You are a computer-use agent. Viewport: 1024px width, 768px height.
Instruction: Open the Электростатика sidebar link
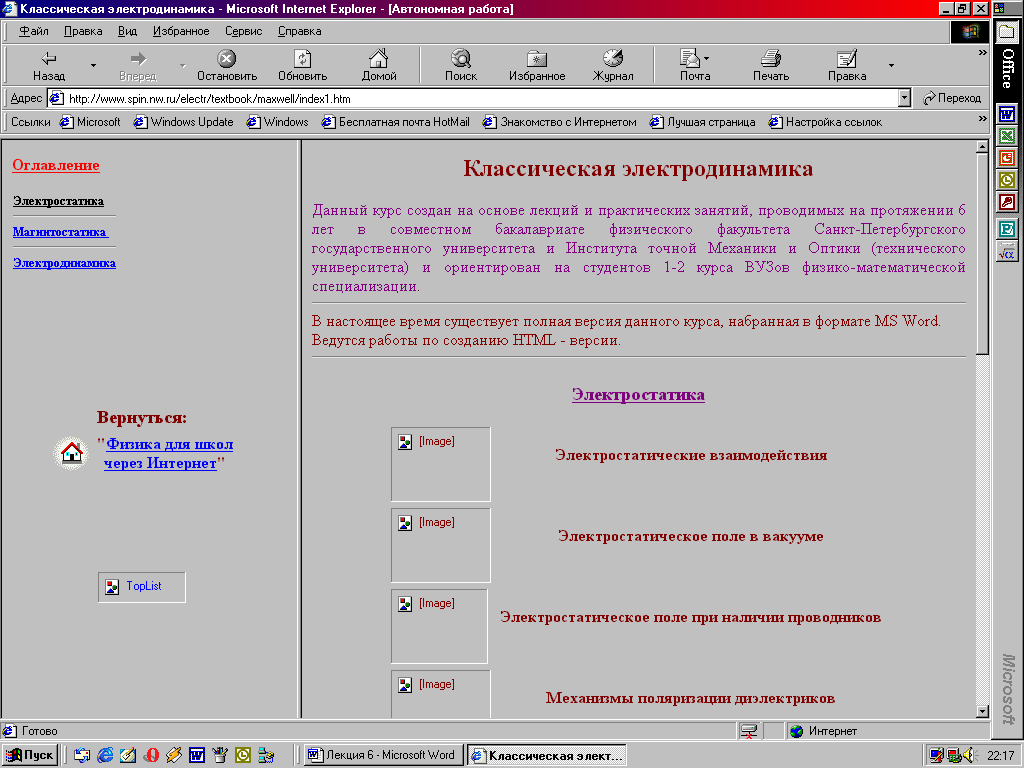point(58,201)
